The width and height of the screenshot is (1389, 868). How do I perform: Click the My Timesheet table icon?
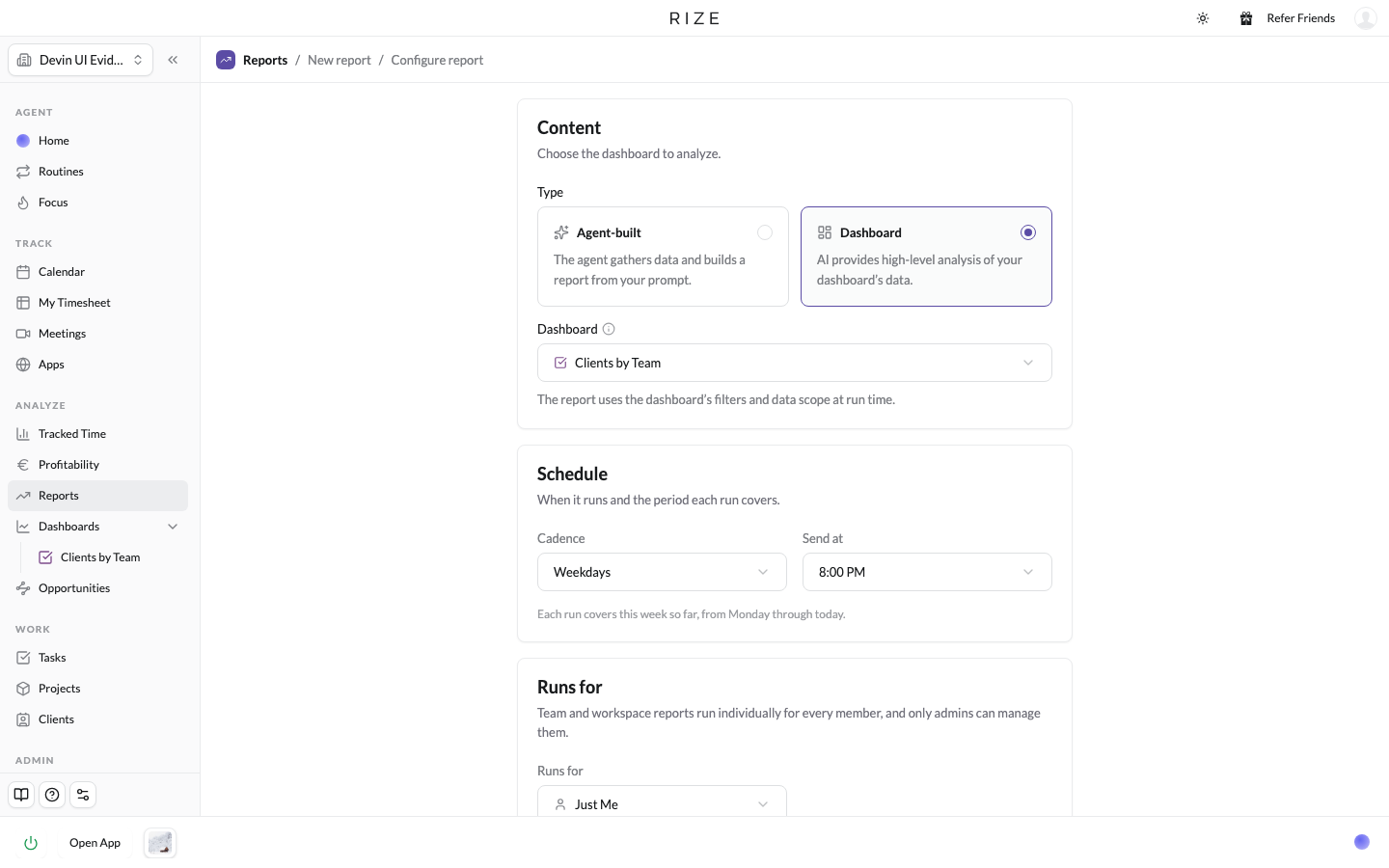click(23, 303)
